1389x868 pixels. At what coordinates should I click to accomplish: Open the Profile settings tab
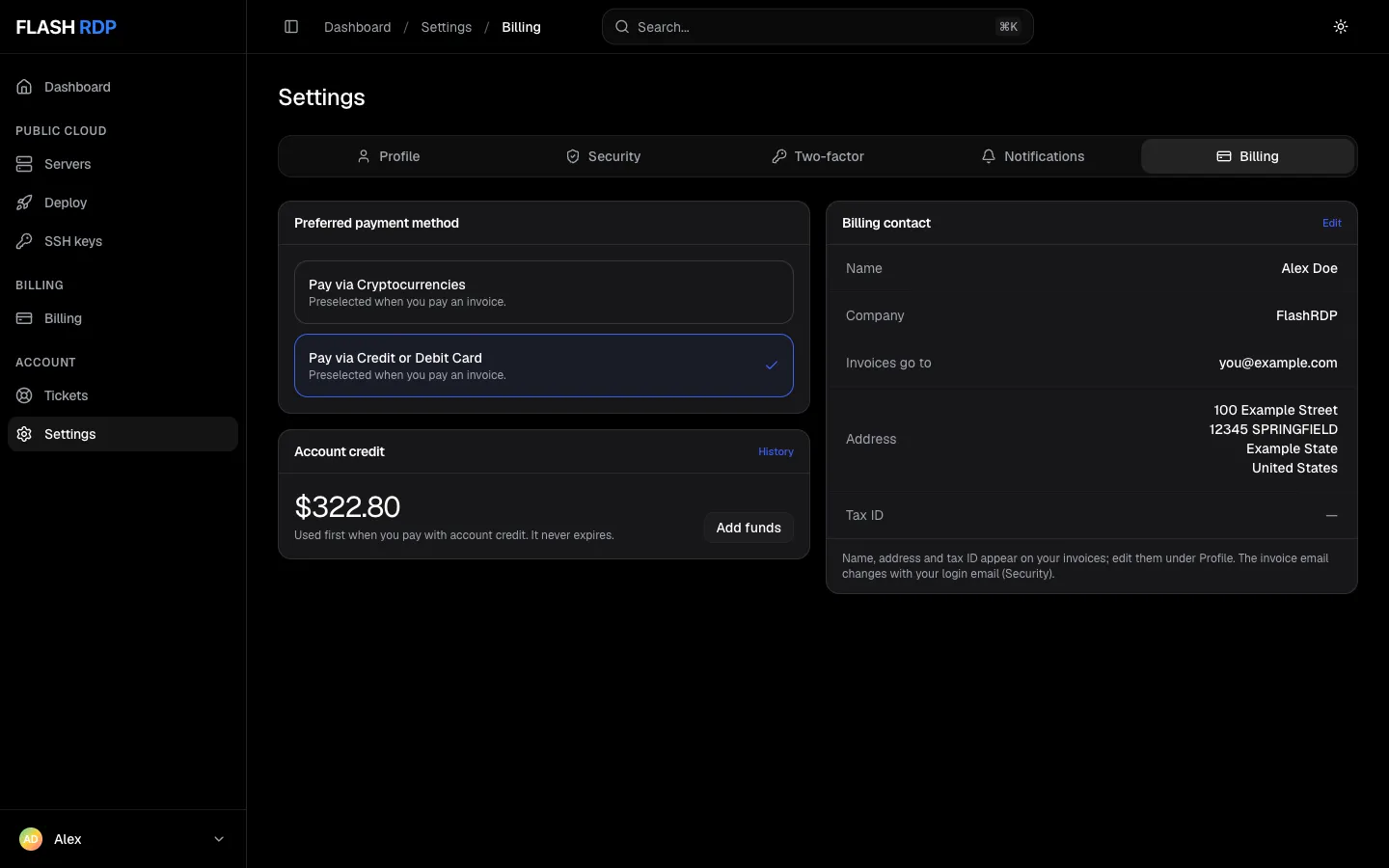pyautogui.click(x=389, y=156)
